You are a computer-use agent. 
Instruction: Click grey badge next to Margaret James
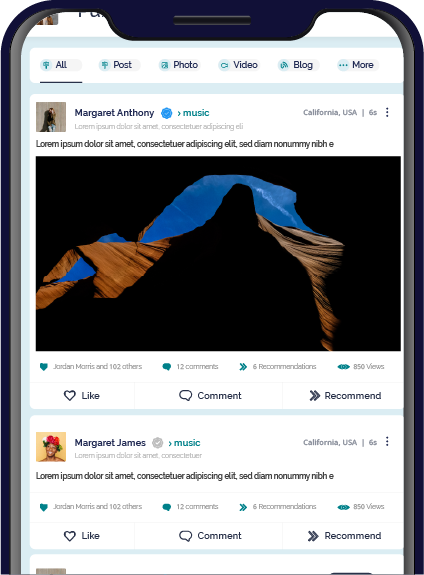click(x=157, y=443)
